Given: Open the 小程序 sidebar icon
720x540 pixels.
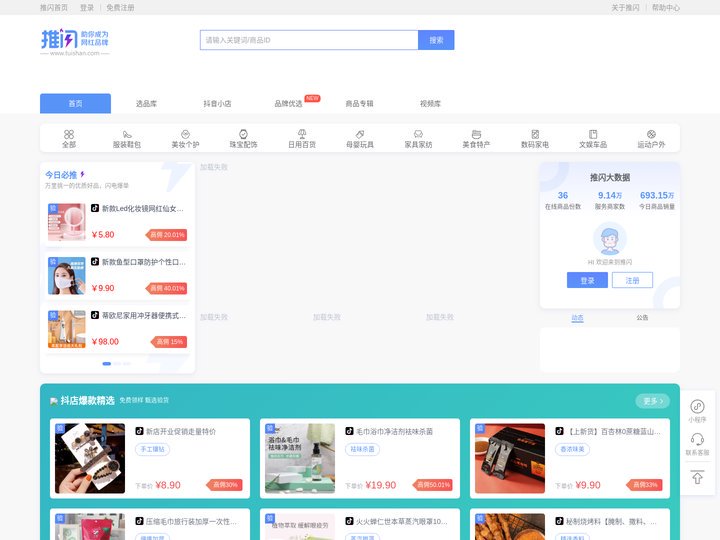Looking at the screenshot, I should (x=698, y=406).
